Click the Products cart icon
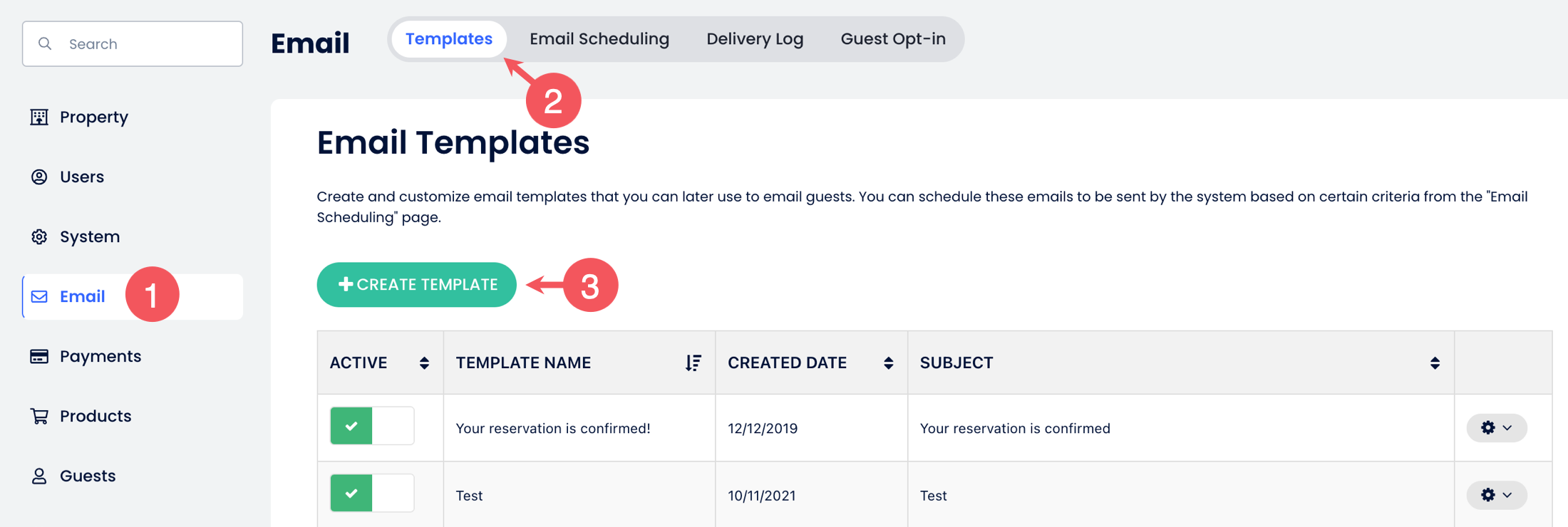The width and height of the screenshot is (1568, 527). (39, 416)
